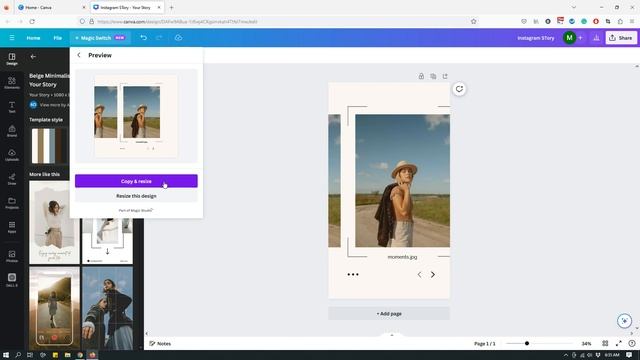This screenshot has width=640, height=360.
Task: Go back from the Preview panel
Action: coord(79,55)
